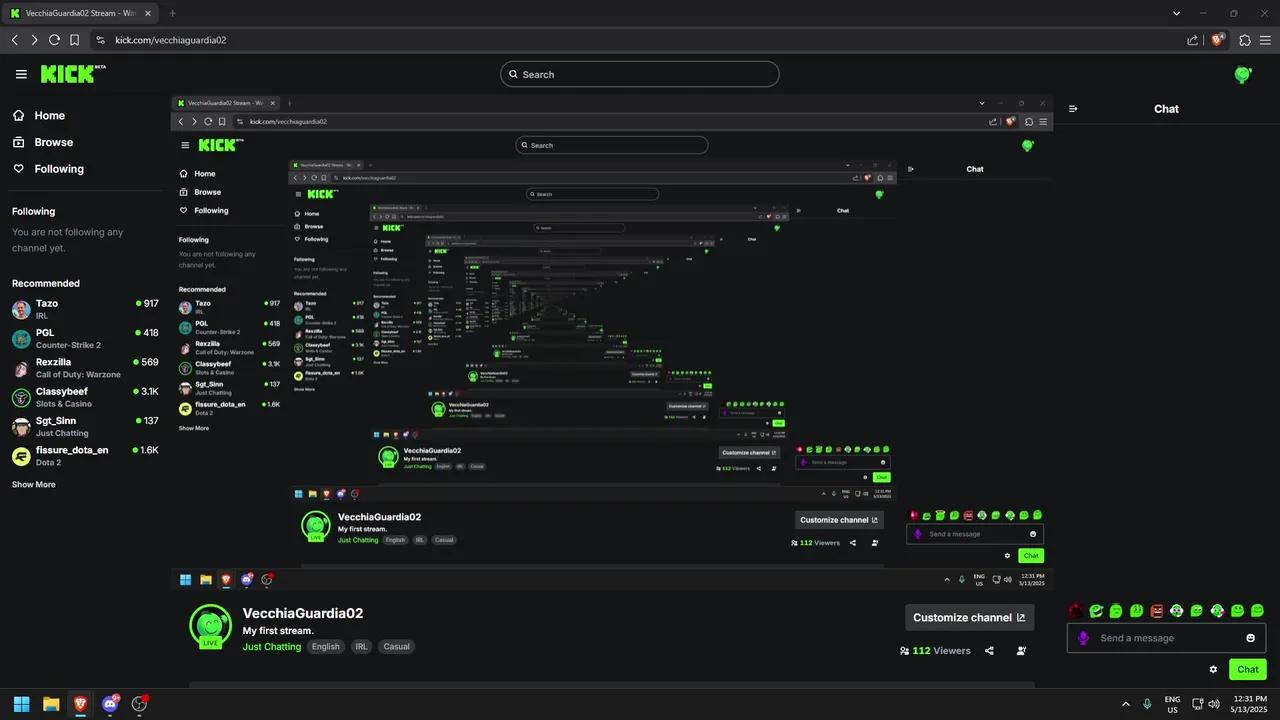The width and height of the screenshot is (1280, 720).
Task: Click the Brave browser taskbar icon
Action: tap(80, 704)
